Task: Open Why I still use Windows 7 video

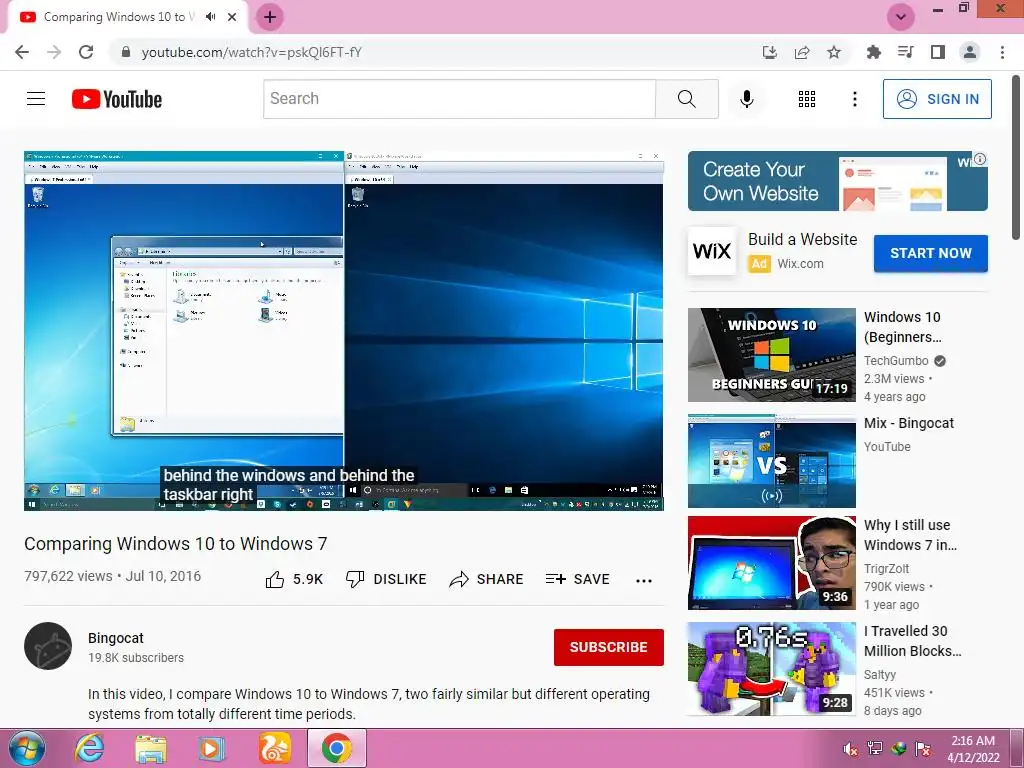Action: tap(771, 563)
